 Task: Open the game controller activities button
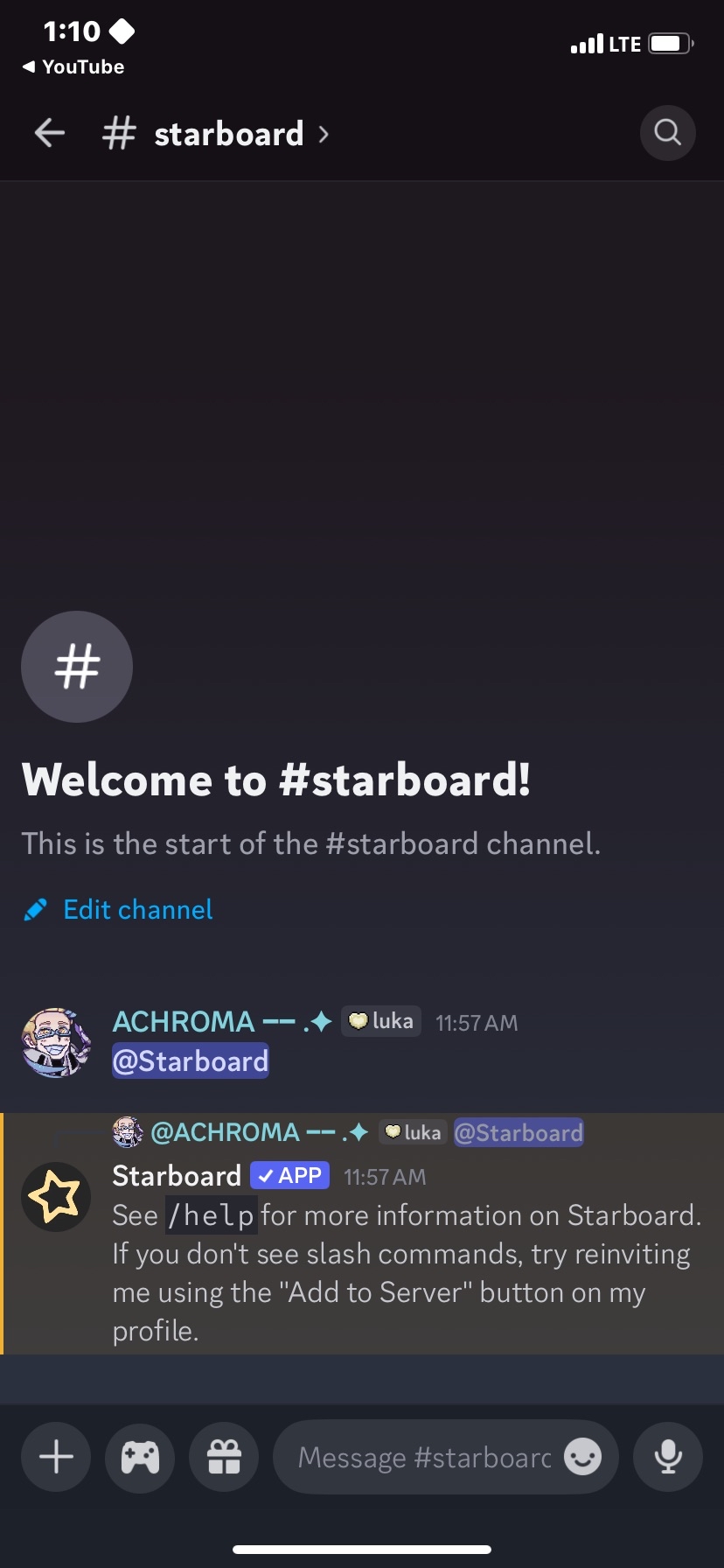click(x=140, y=1458)
